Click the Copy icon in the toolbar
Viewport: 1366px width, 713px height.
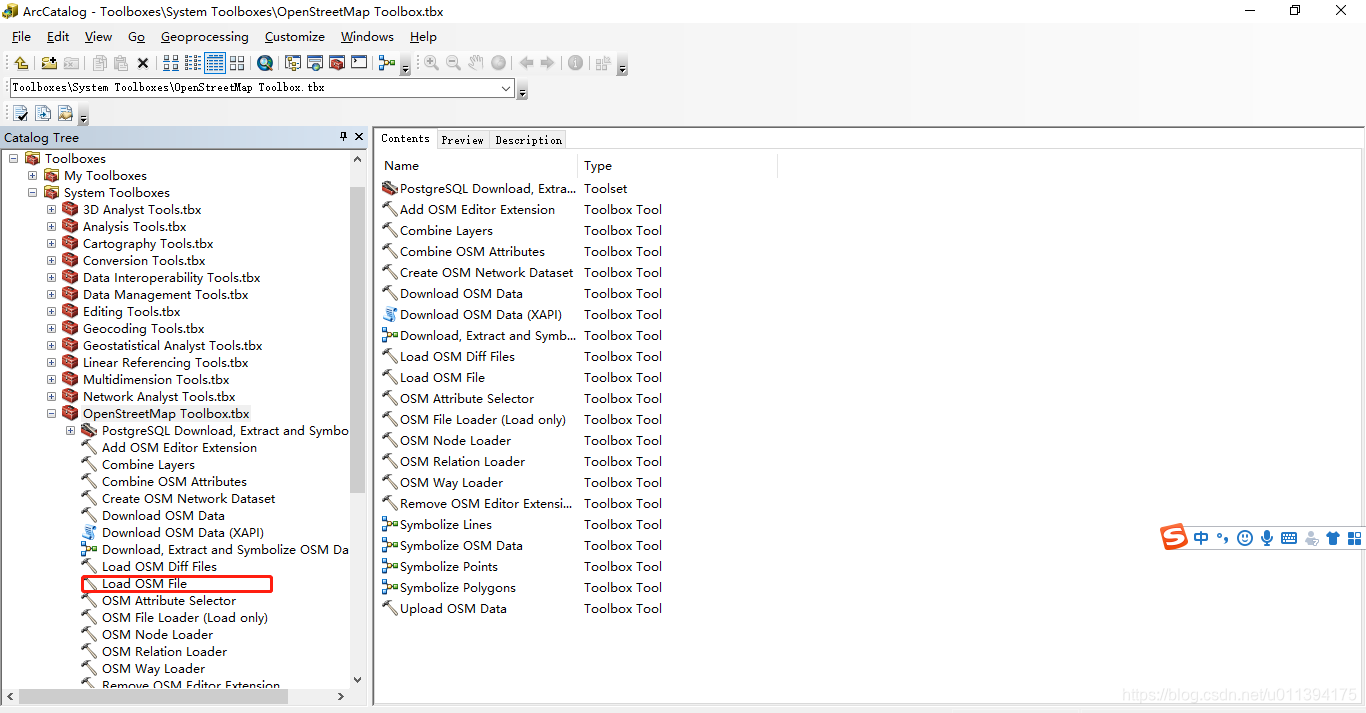[x=100, y=63]
